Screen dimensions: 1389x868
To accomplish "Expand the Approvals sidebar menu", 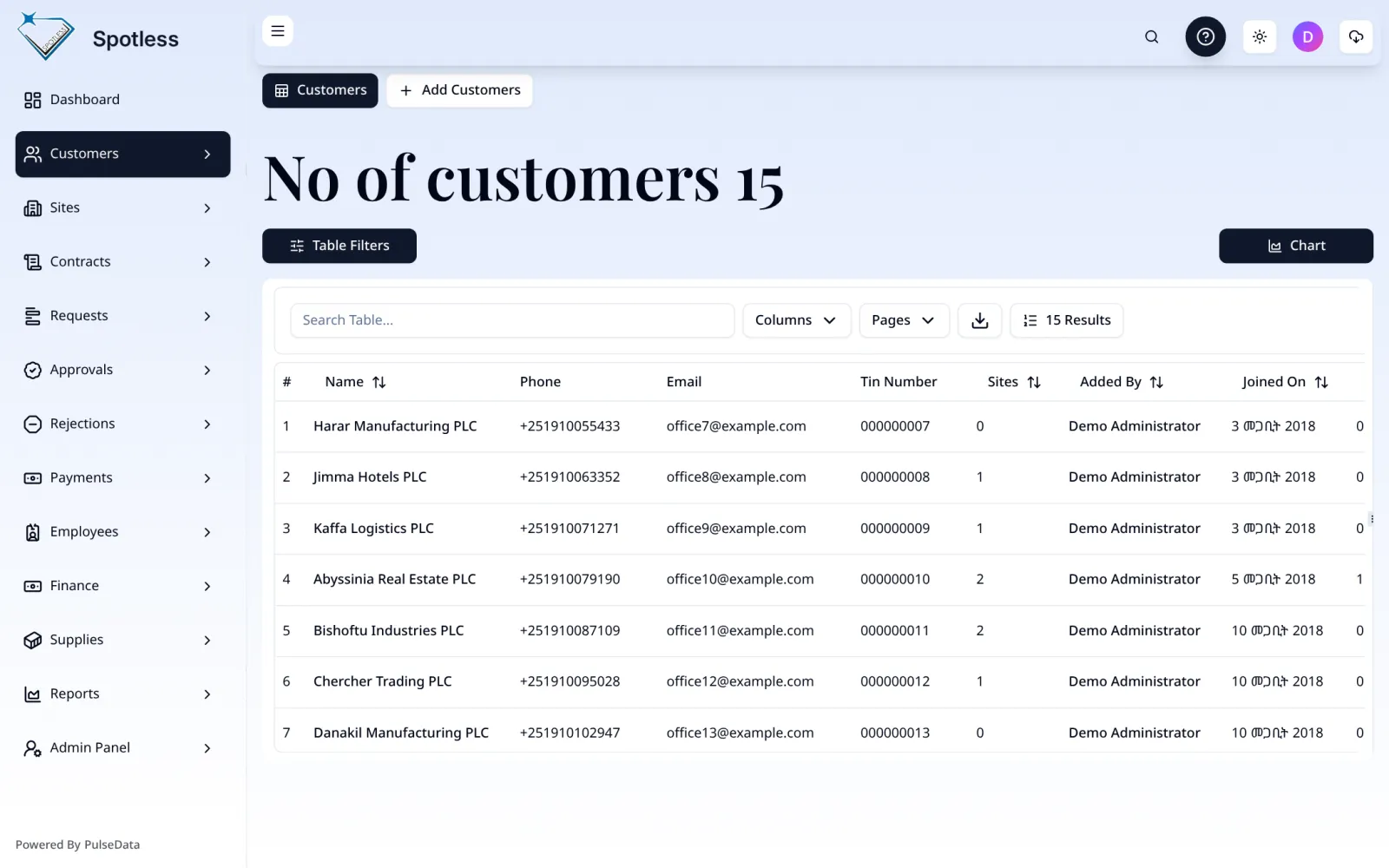I will (123, 370).
